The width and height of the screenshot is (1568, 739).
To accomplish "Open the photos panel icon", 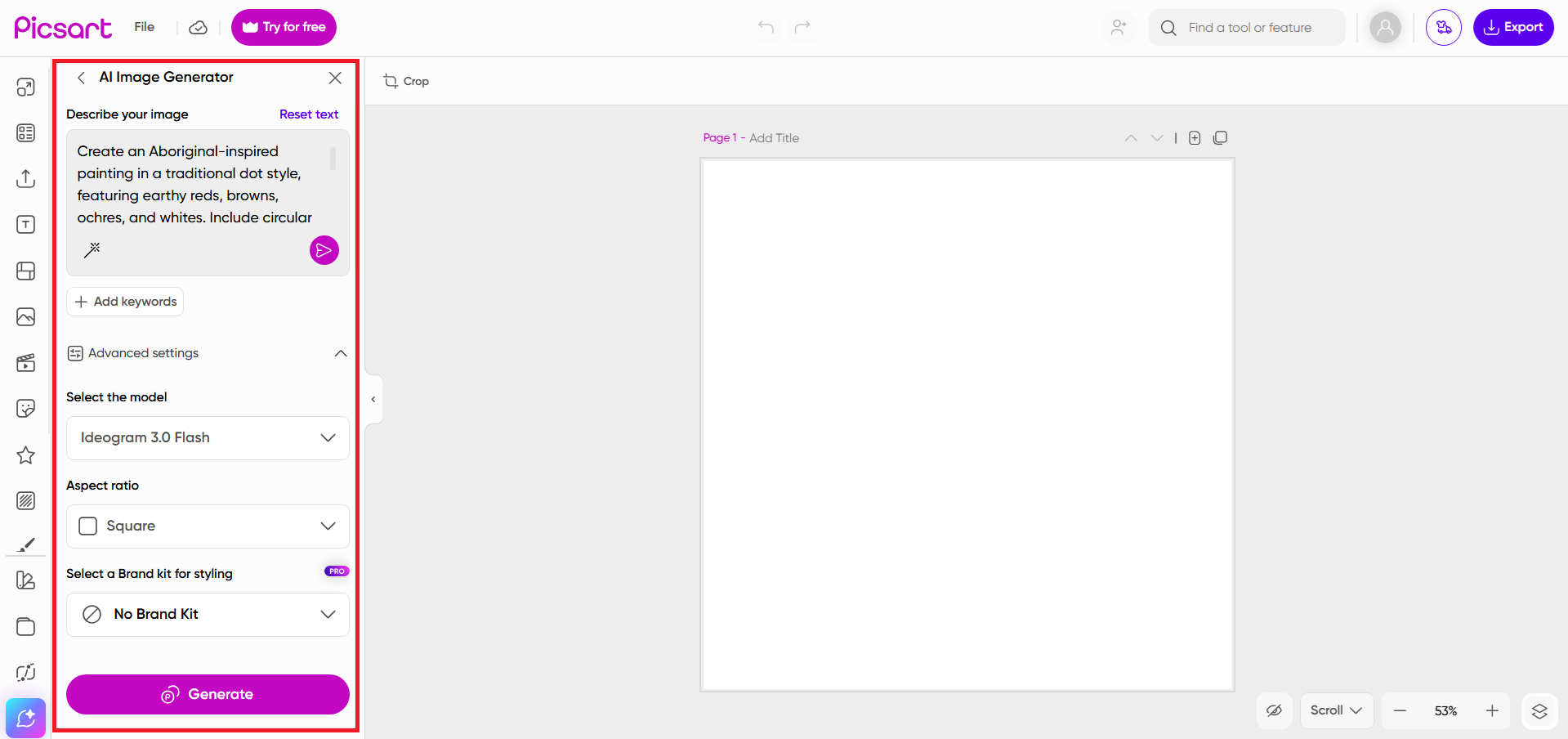I will pos(26,316).
